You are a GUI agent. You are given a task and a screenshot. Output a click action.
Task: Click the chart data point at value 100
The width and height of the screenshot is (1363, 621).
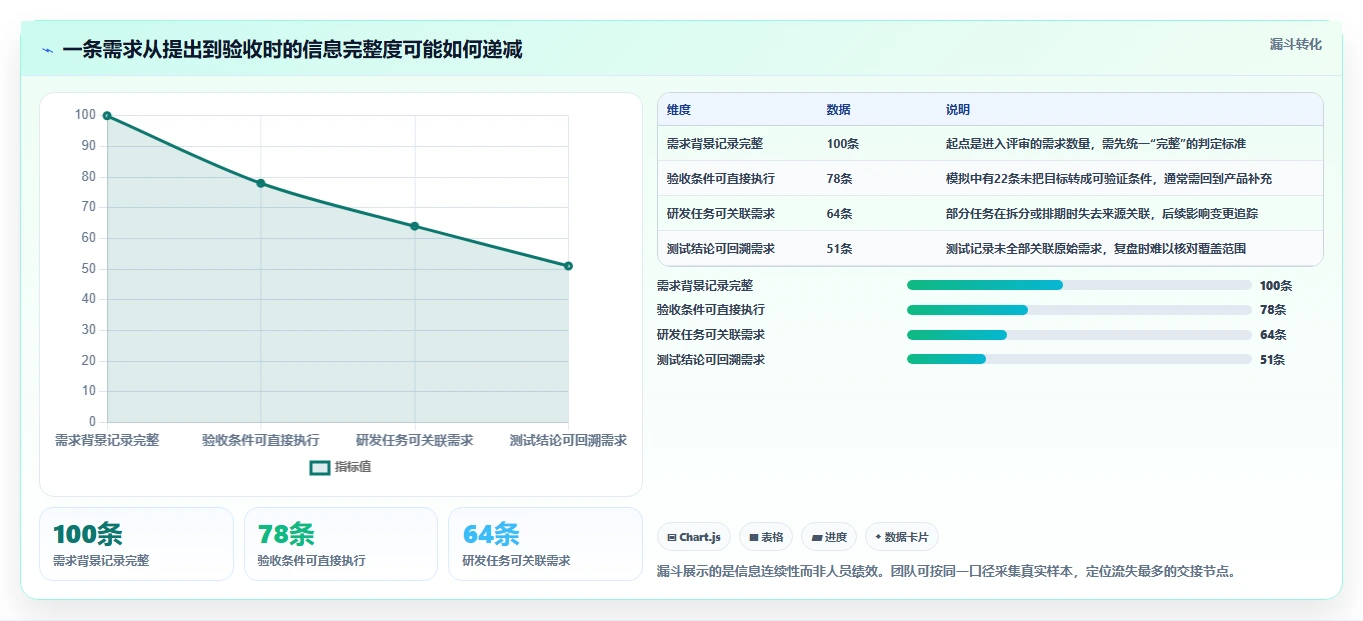tap(107, 116)
